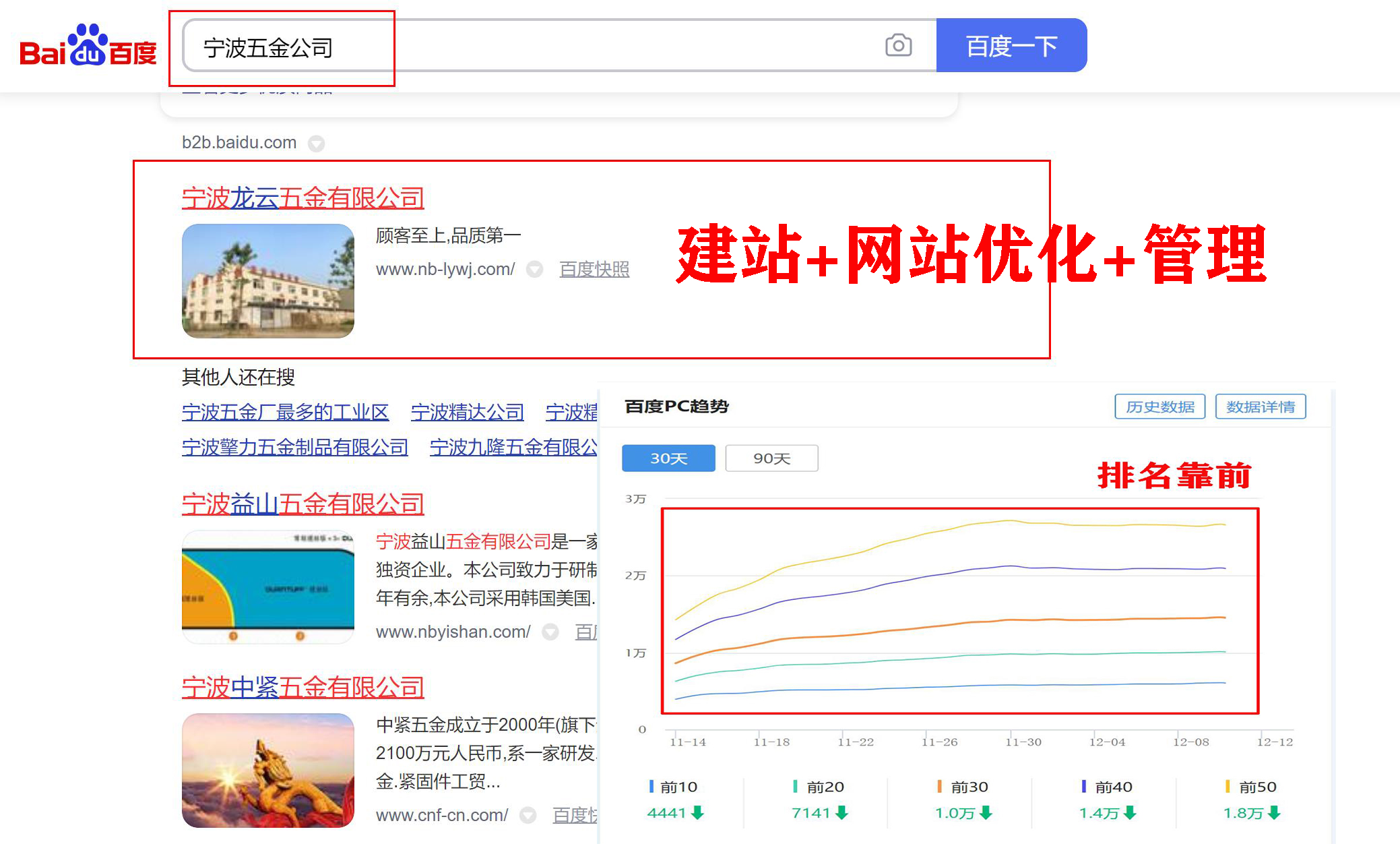Open dropdown arrow beside www.cnf-cn.com/

(528, 816)
